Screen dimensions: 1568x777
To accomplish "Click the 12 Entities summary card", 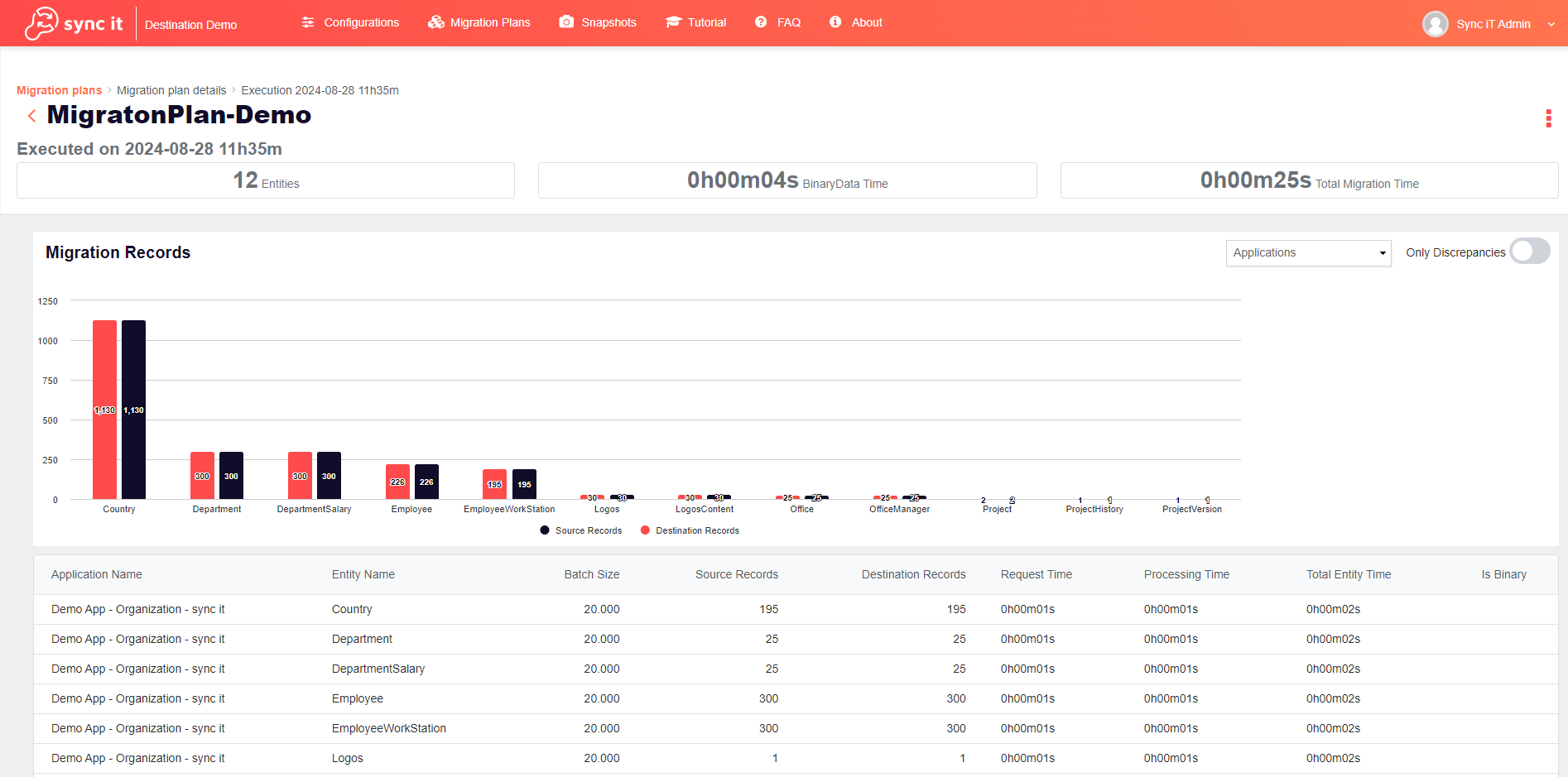I will click(x=266, y=180).
